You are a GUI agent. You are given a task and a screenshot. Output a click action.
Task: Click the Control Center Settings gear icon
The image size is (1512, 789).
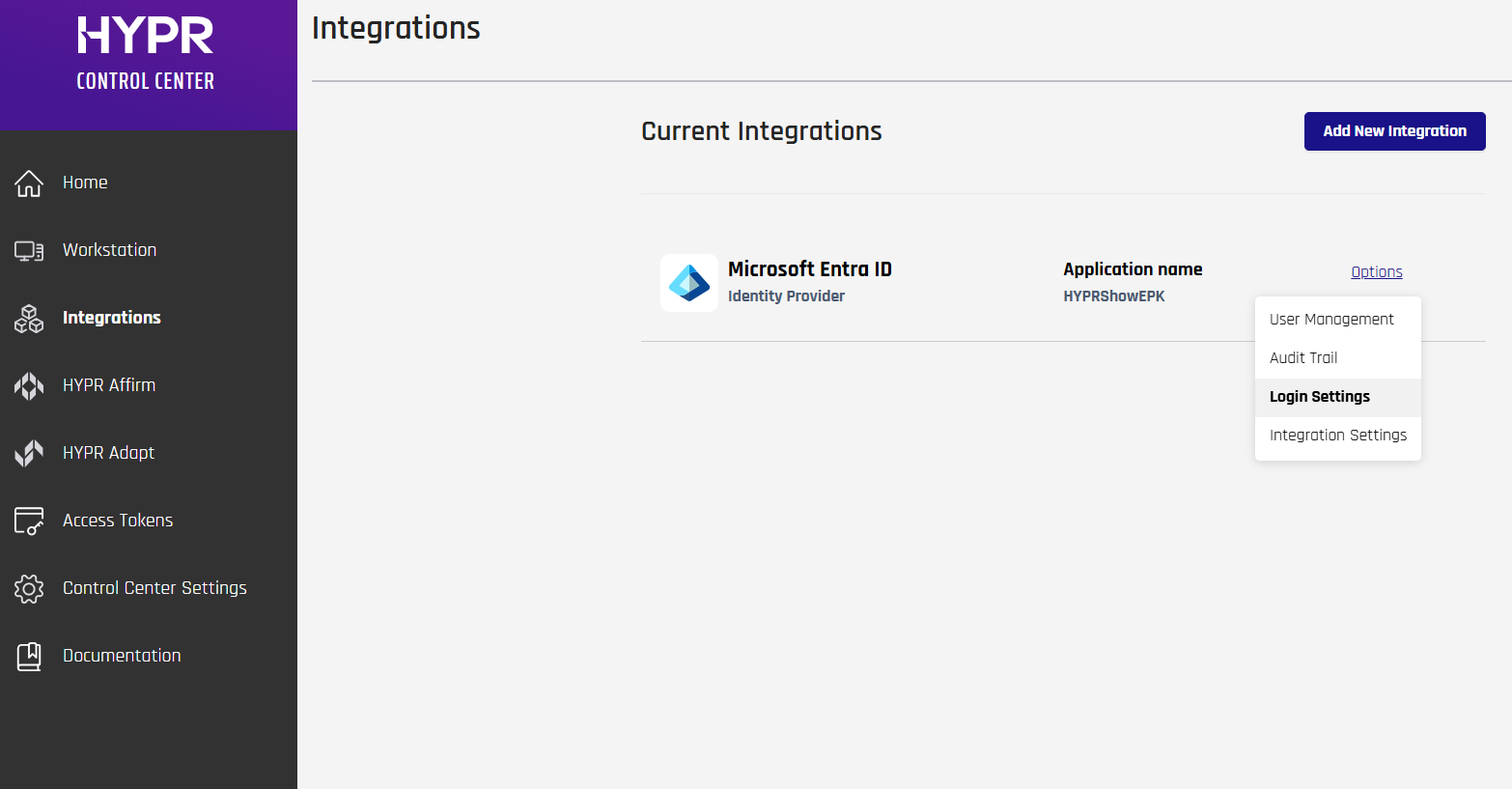[x=29, y=588]
